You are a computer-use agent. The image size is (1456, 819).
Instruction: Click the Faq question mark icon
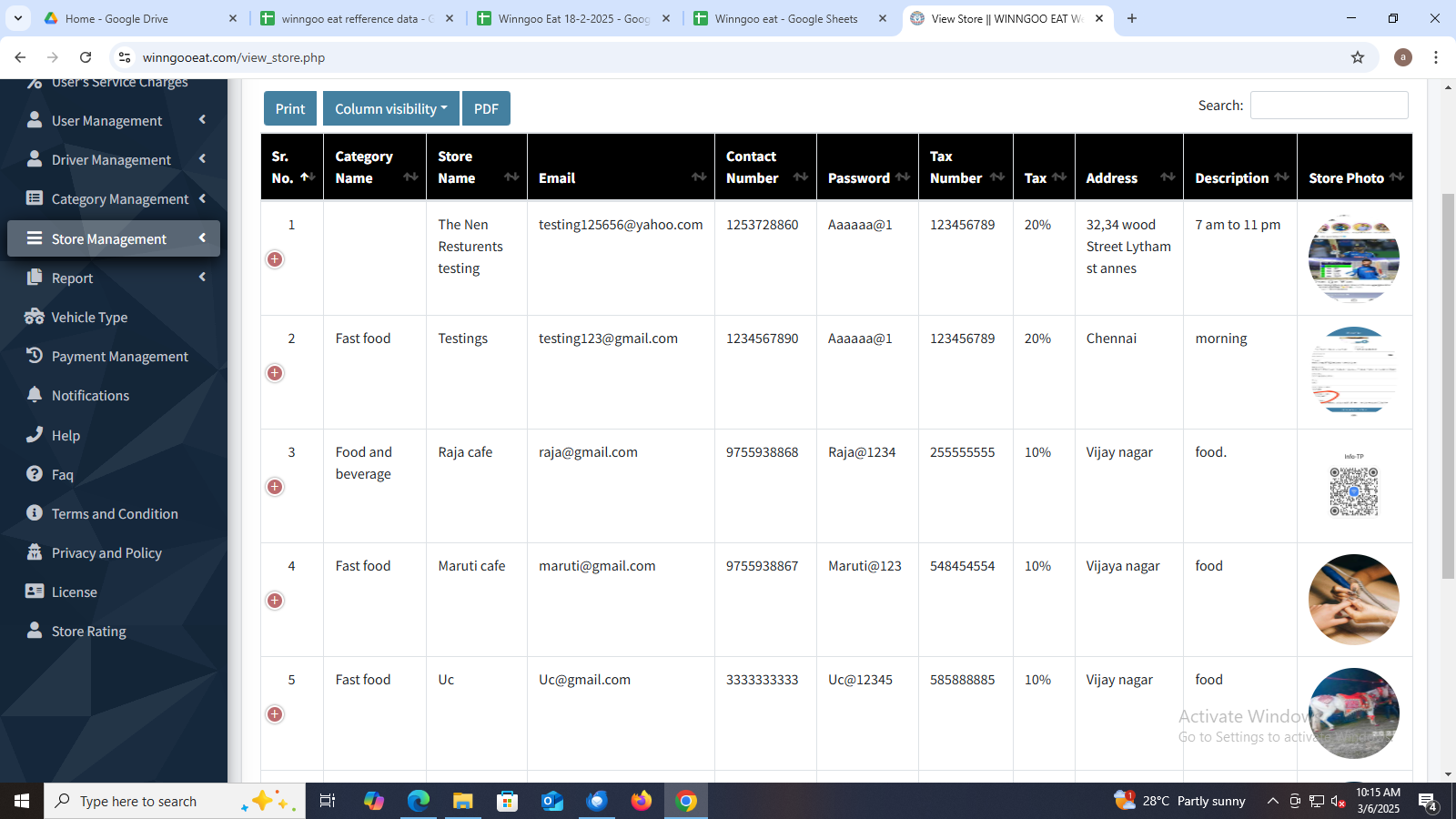point(35,474)
